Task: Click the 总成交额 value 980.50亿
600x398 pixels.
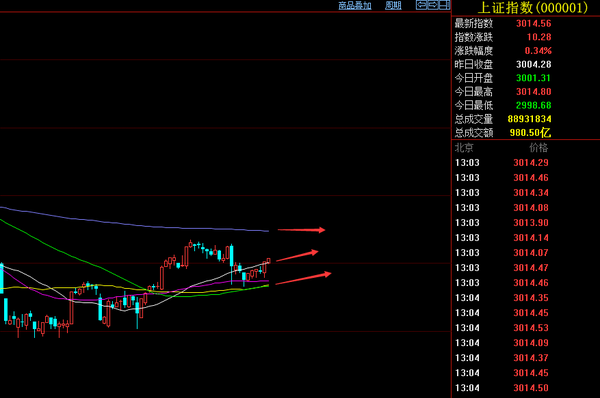Action: (x=530, y=133)
